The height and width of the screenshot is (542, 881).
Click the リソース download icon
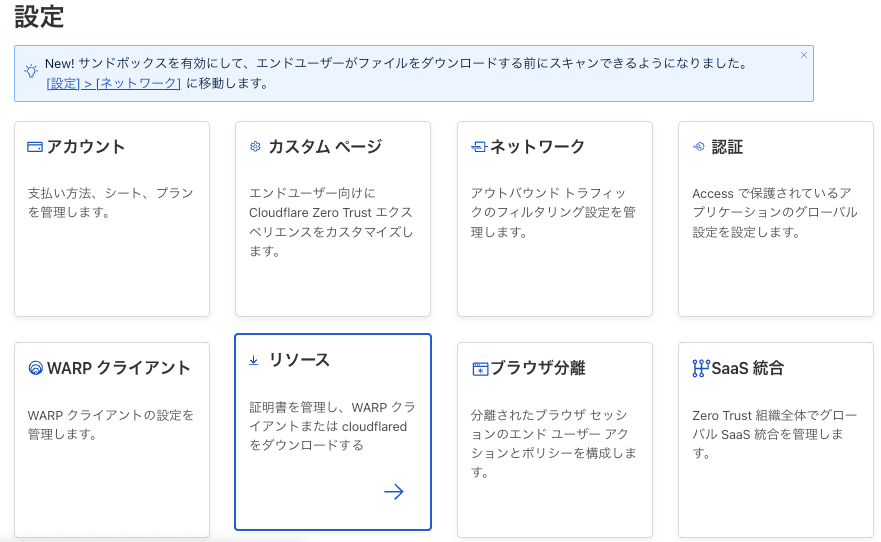click(x=254, y=360)
